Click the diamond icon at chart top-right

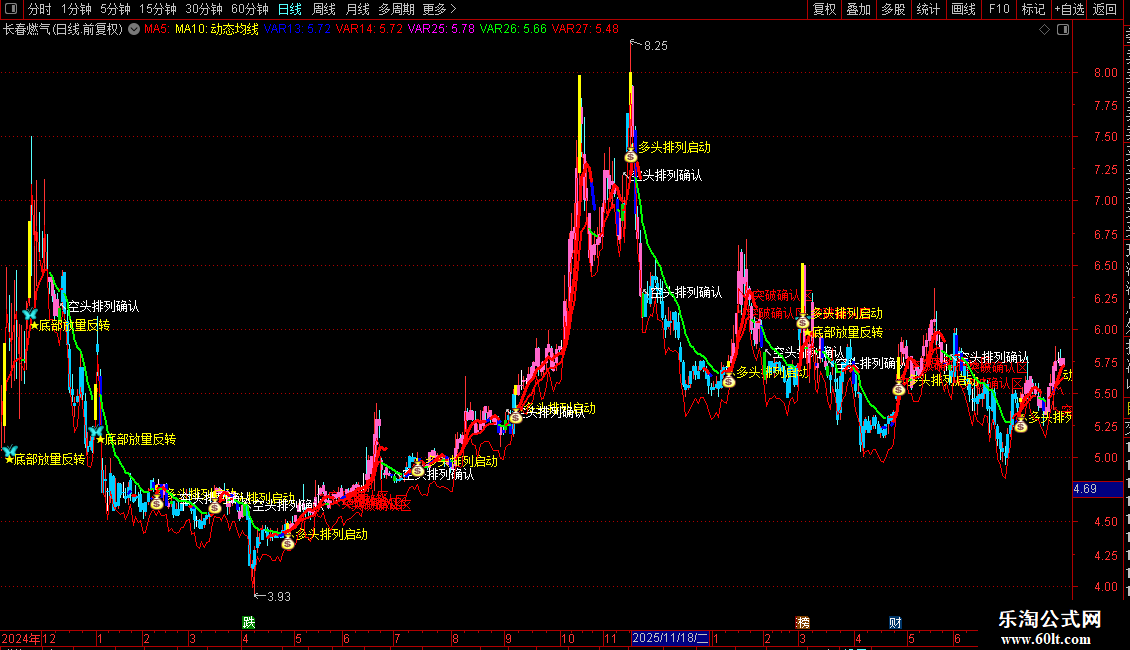coord(1044,30)
